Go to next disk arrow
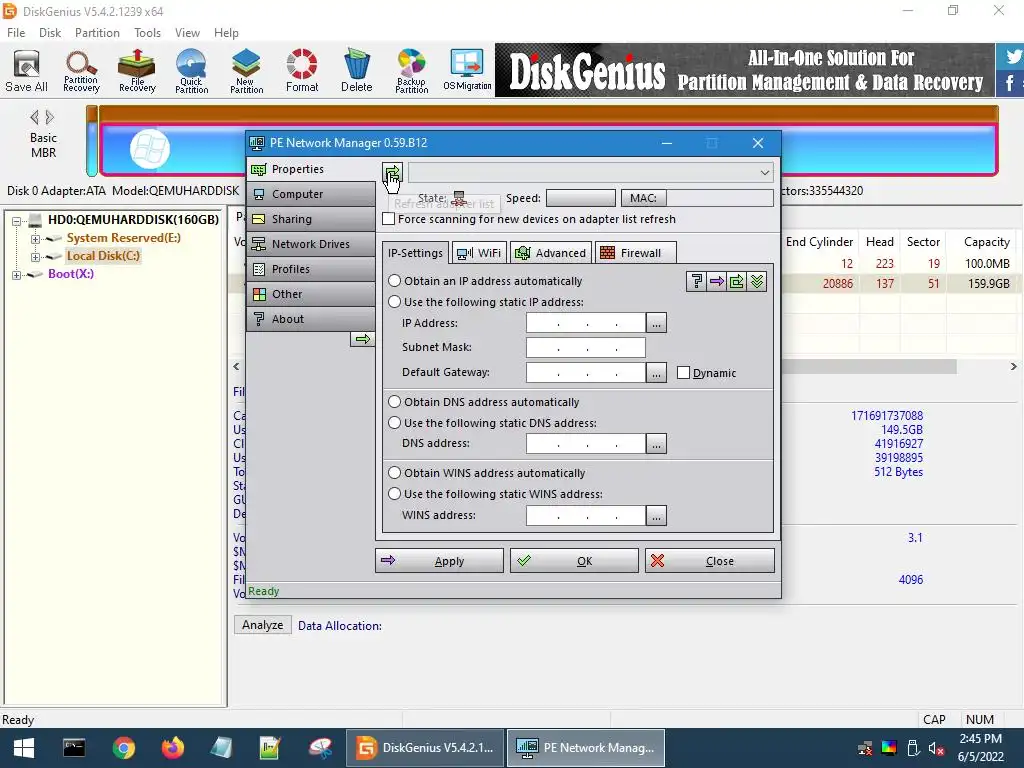Screen dimensions: 1024x768 point(50,118)
